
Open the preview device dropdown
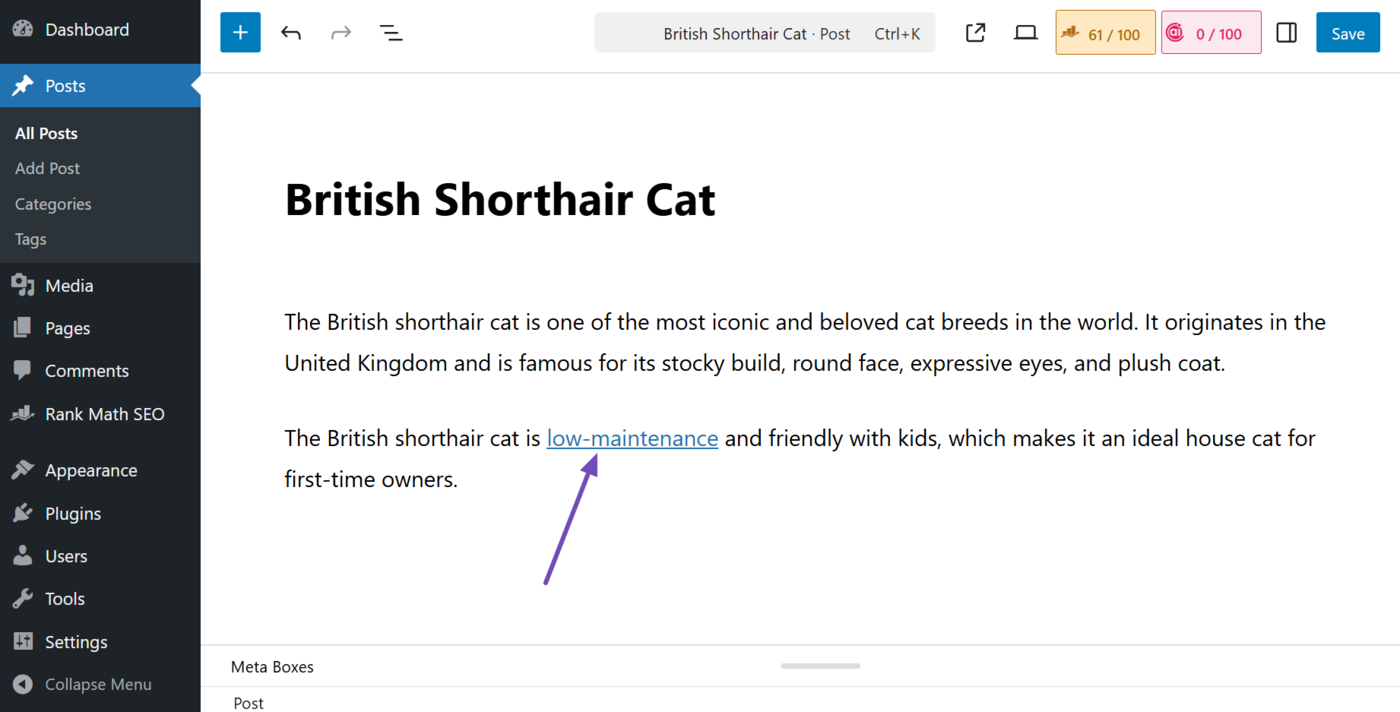[1025, 32]
